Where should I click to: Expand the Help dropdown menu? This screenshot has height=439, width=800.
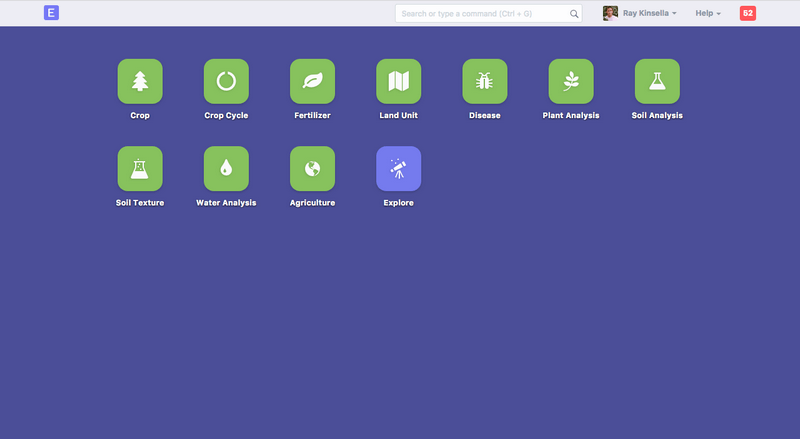(x=708, y=13)
